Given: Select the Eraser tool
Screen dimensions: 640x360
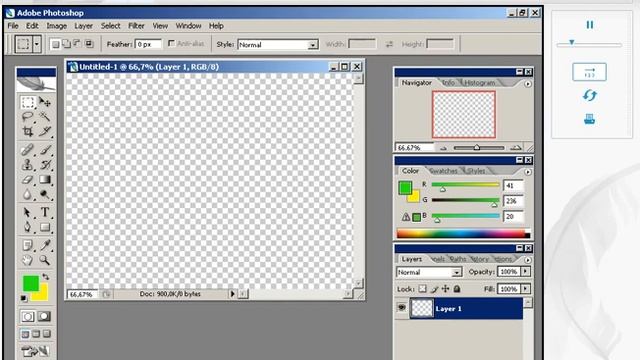Looking at the screenshot, I should click(x=28, y=180).
